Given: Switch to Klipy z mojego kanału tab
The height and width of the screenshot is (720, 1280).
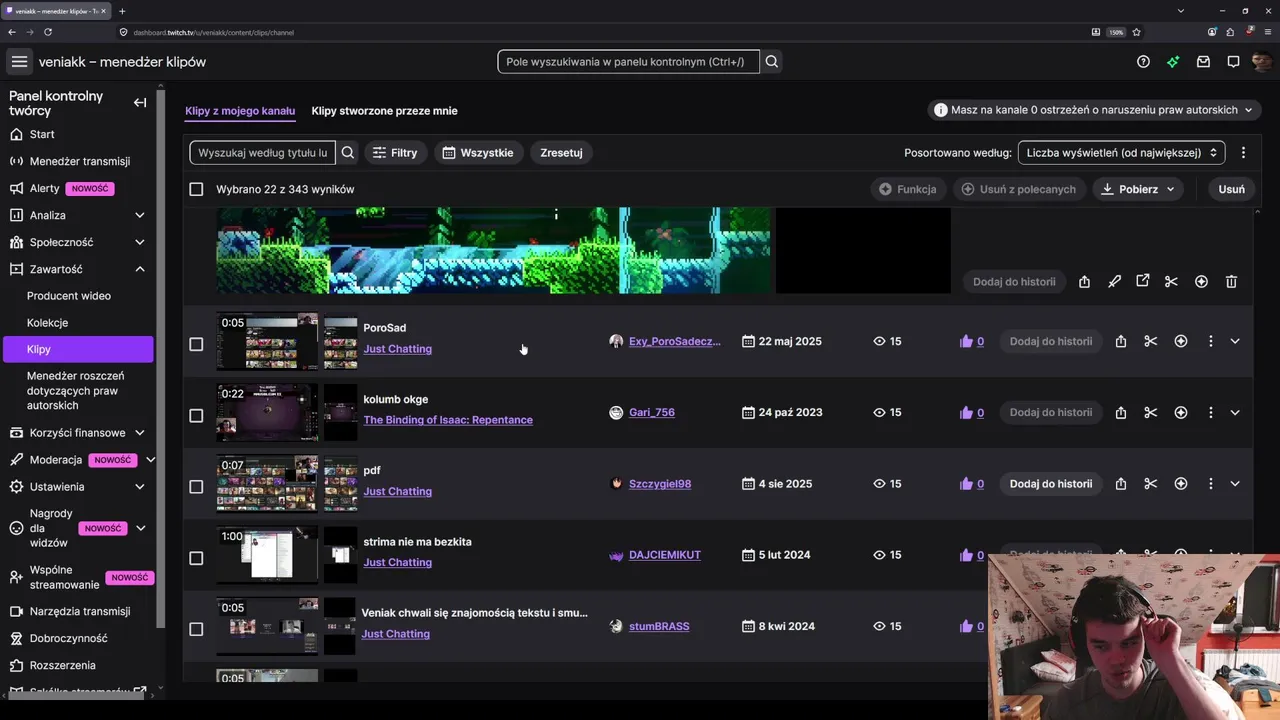Looking at the screenshot, I should point(240,111).
